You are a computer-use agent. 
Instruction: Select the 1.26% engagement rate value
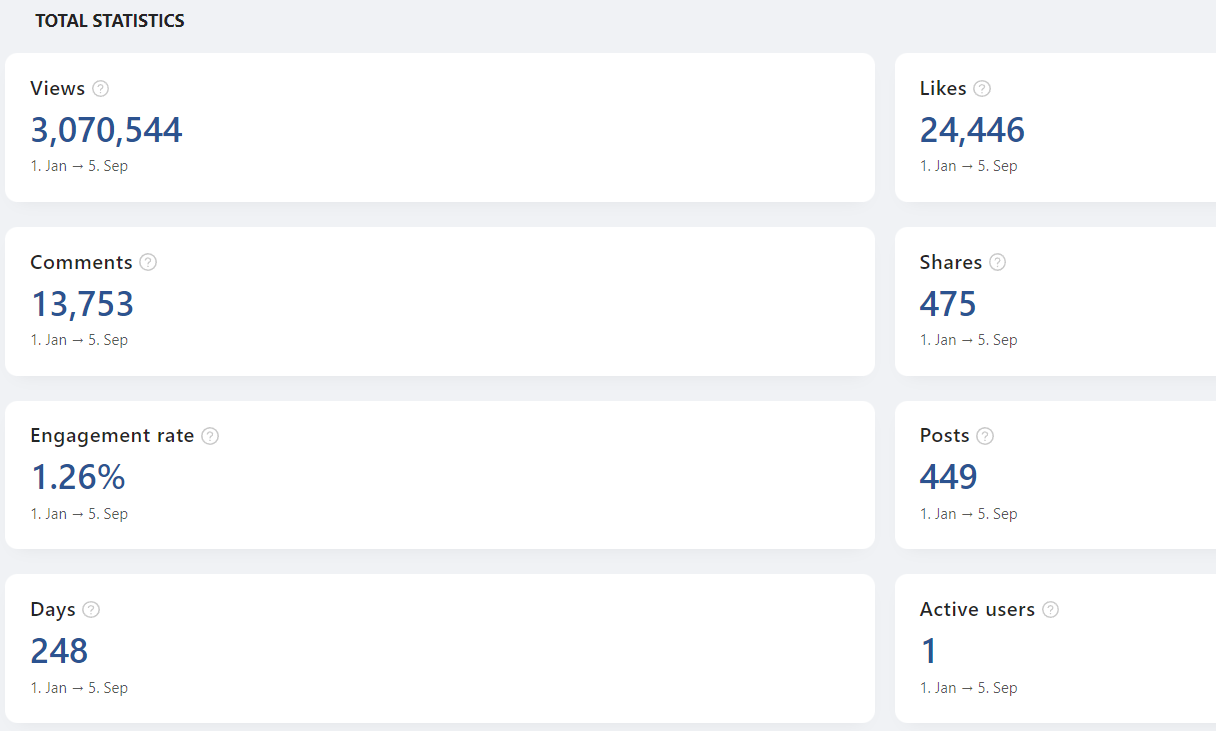78,478
